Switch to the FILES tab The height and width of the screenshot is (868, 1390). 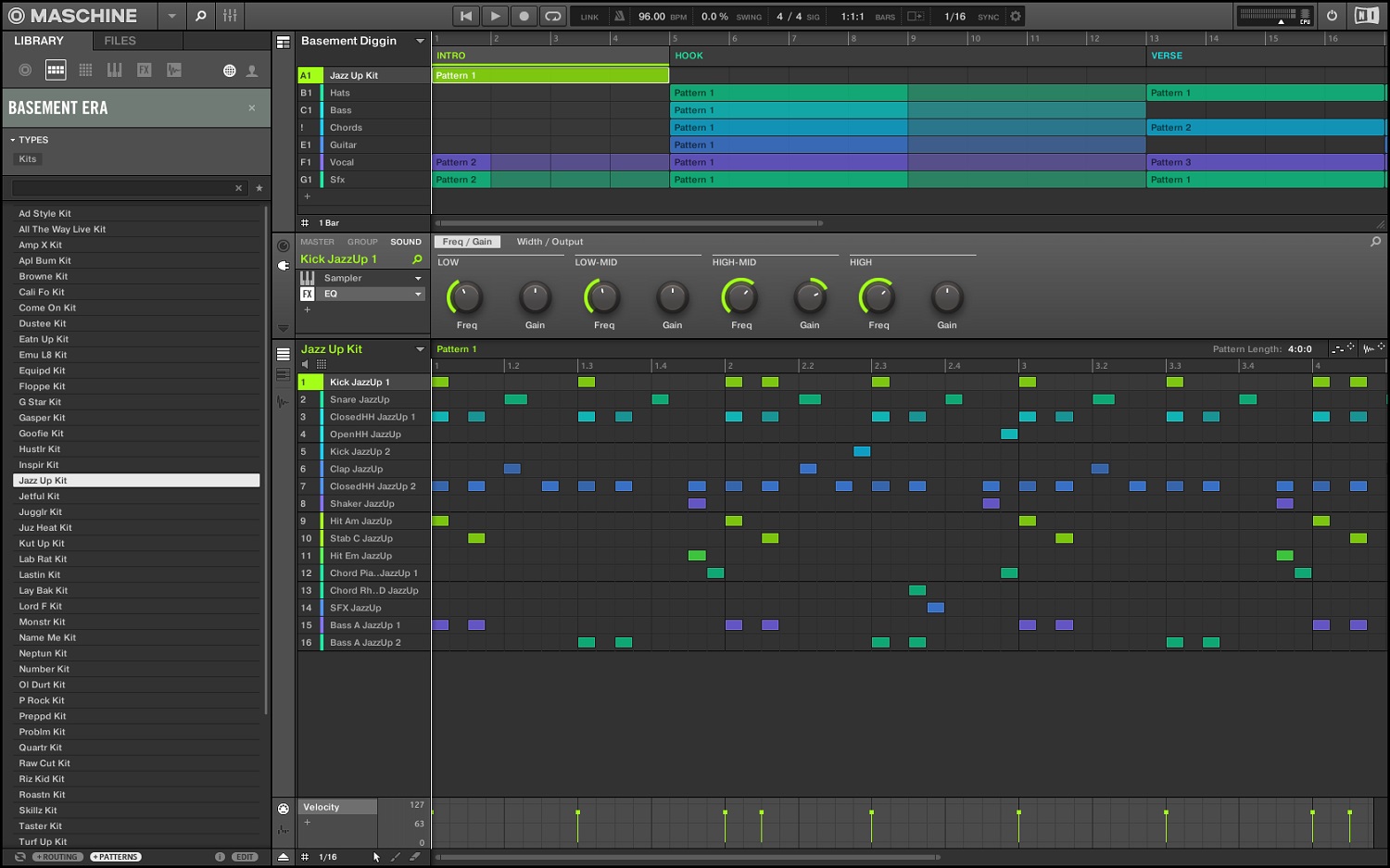(x=120, y=41)
